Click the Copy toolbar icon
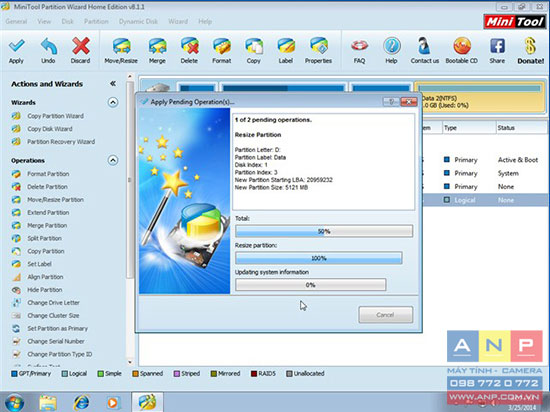This screenshot has height=412, width=550. click(x=254, y=46)
